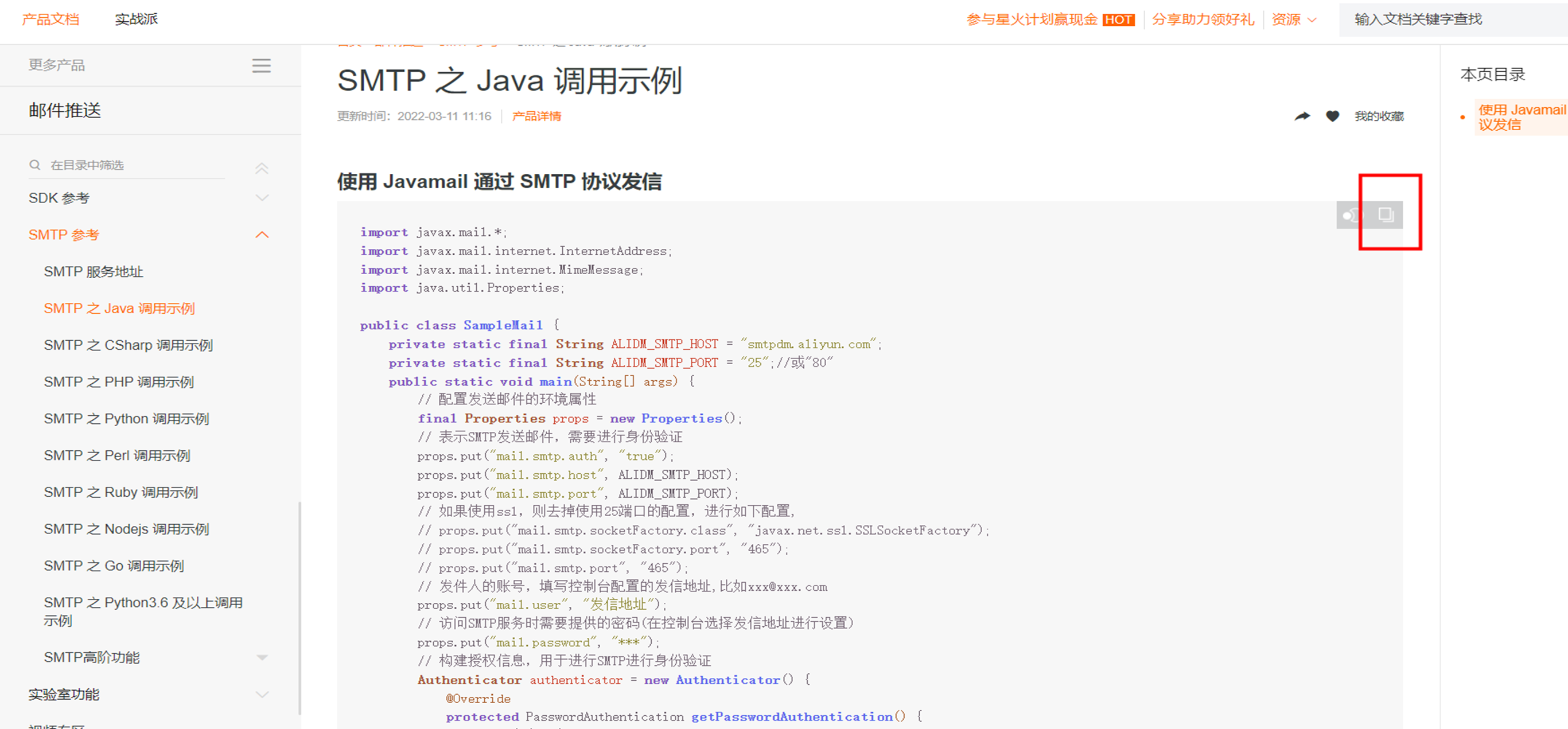This screenshot has height=729, width=1568.
Task: Open SMTP 之 CSharp 调用示例 page
Action: point(128,345)
